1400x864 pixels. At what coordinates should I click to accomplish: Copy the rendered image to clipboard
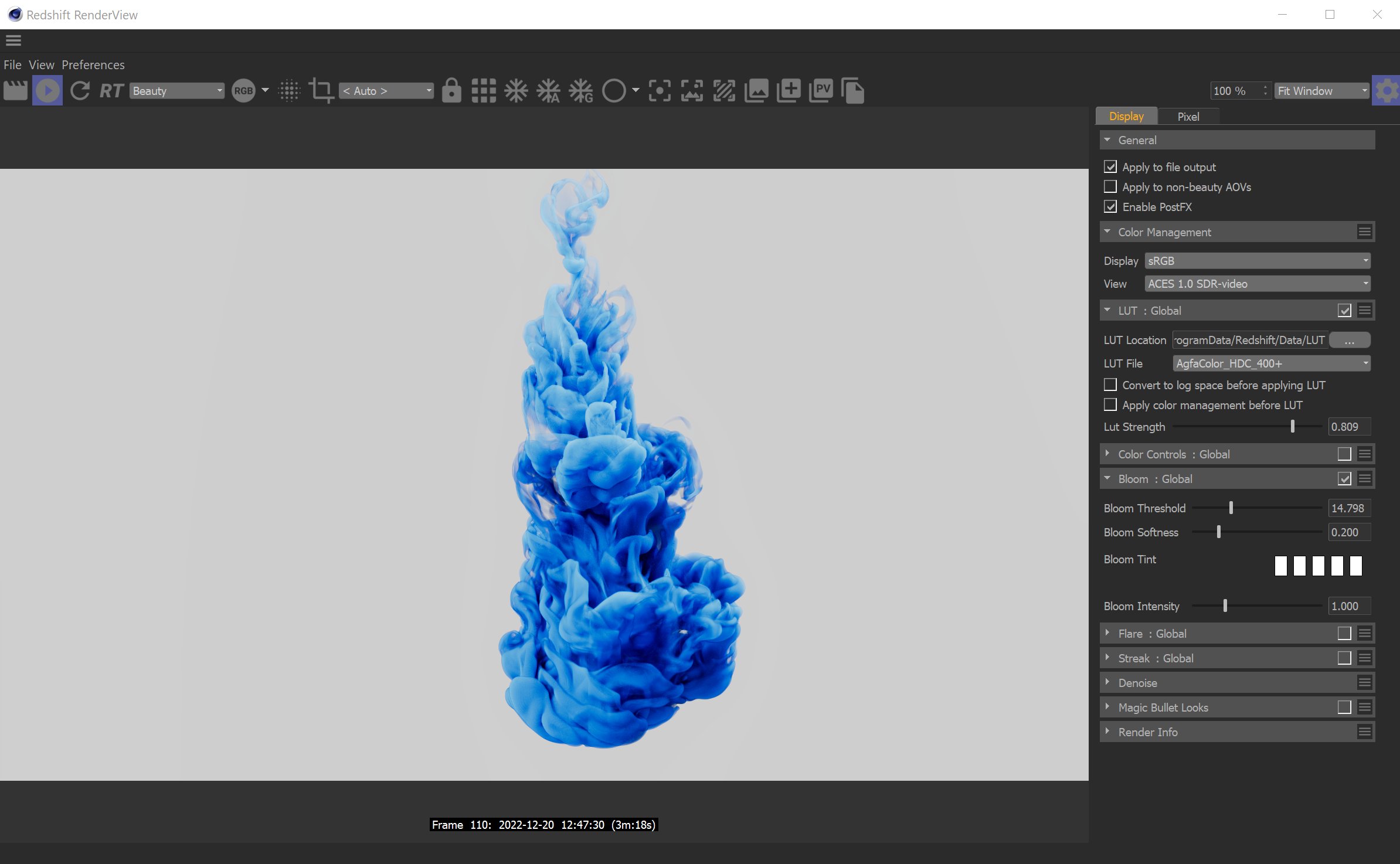854,90
